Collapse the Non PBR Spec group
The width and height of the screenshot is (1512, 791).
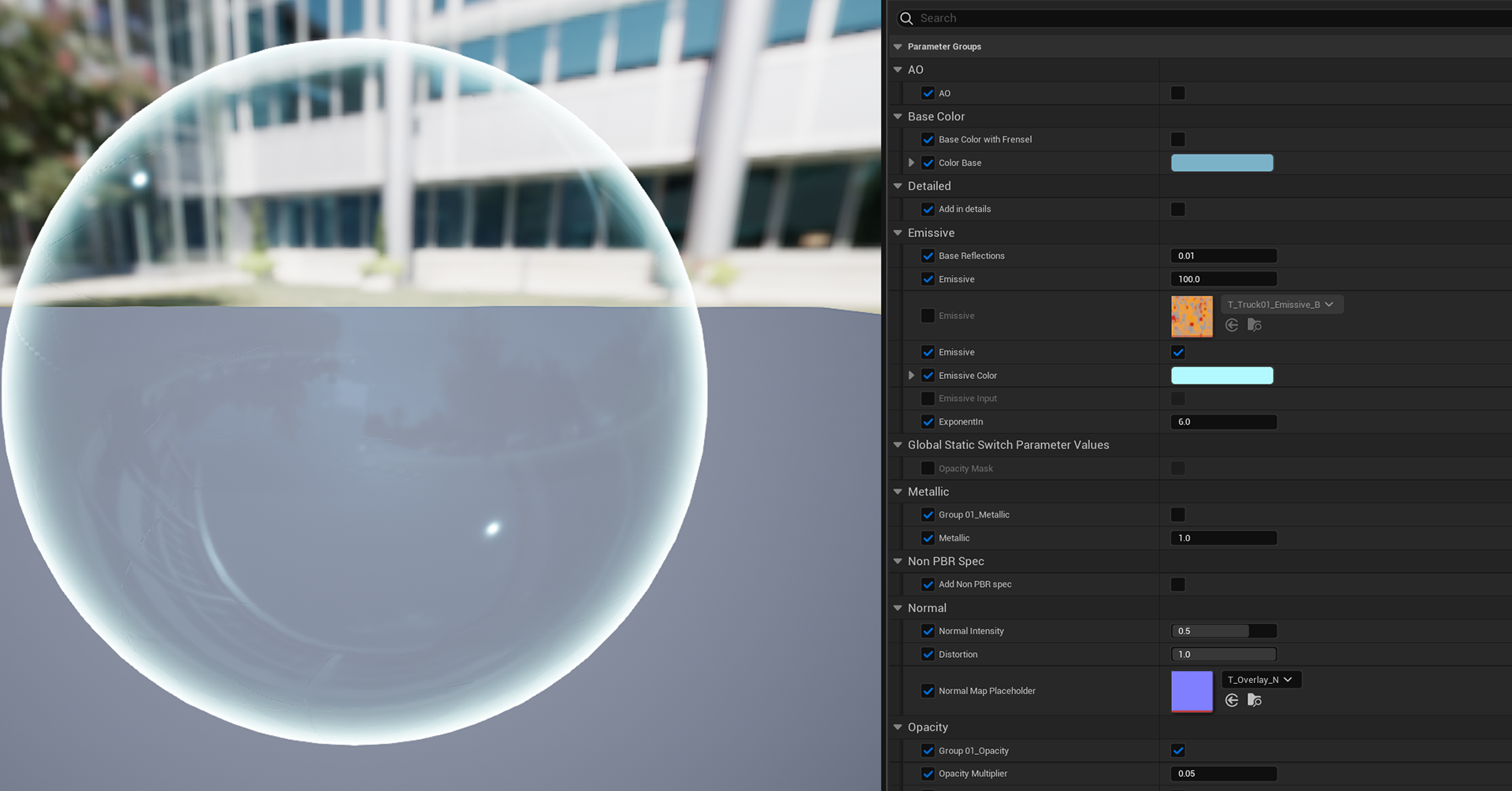tap(898, 562)
